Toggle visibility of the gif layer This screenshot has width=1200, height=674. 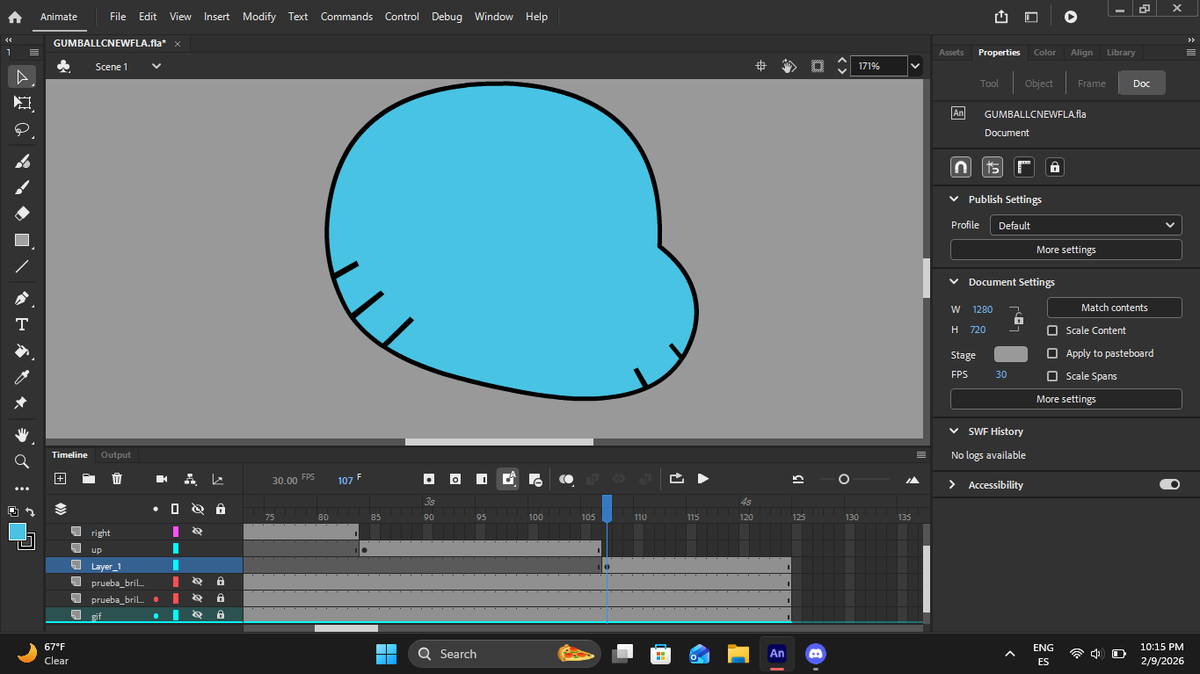coord(197,615)
